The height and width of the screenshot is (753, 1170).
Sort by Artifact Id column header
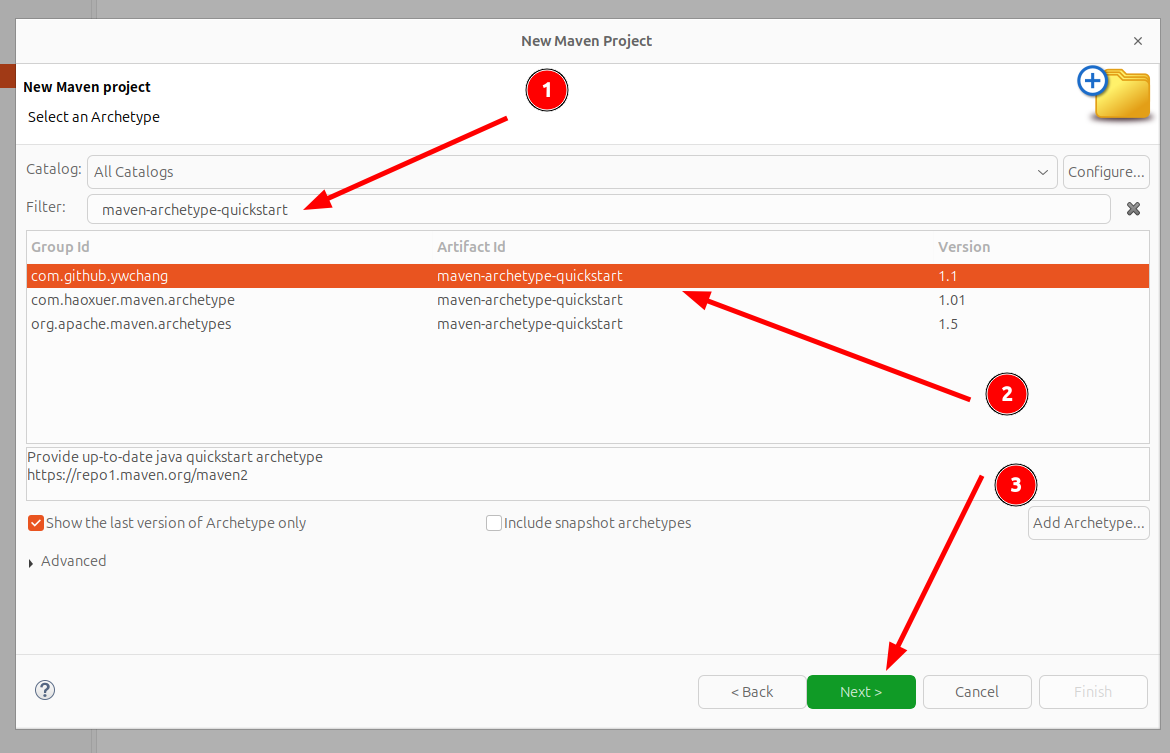471,246
